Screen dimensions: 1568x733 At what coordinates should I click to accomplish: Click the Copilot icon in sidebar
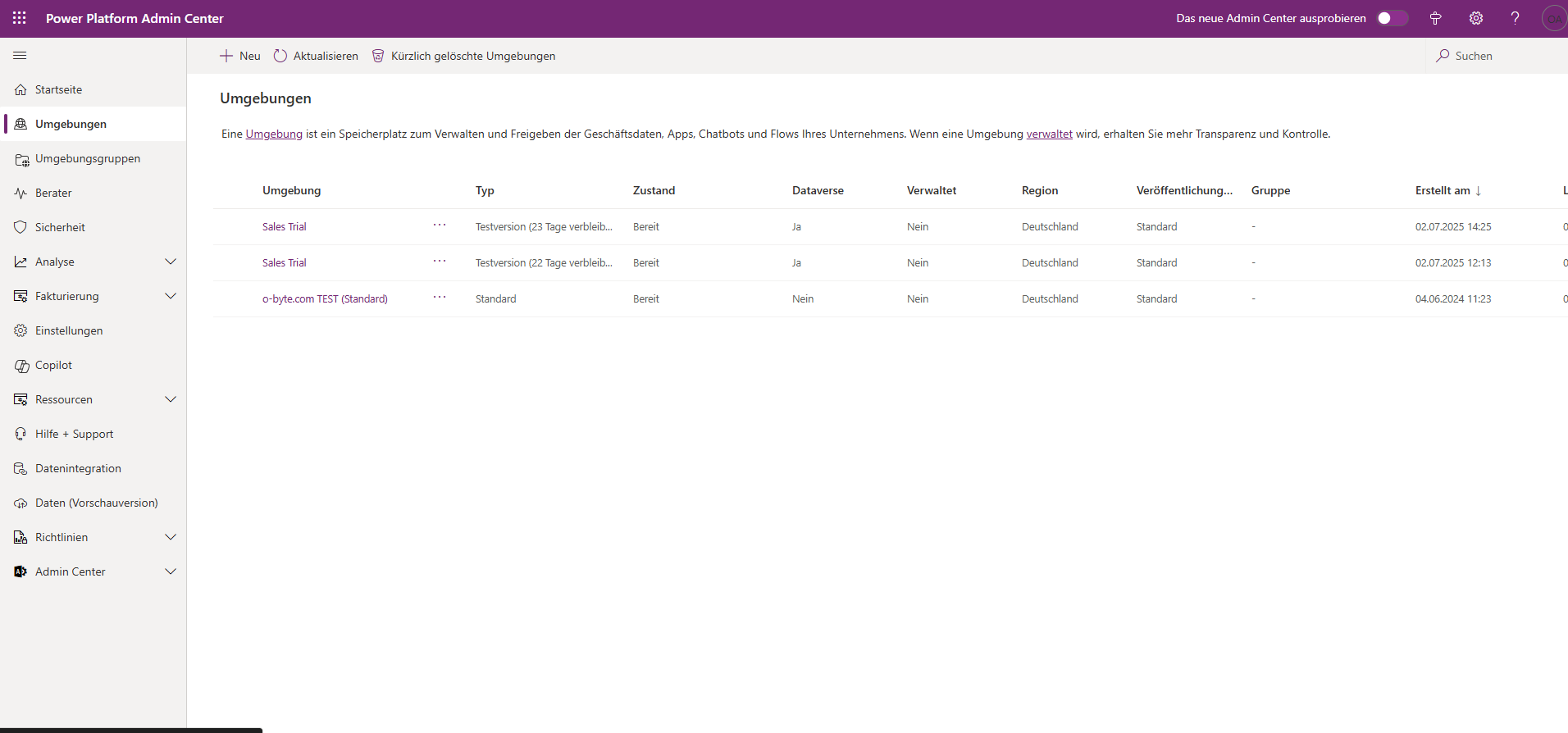21,366
